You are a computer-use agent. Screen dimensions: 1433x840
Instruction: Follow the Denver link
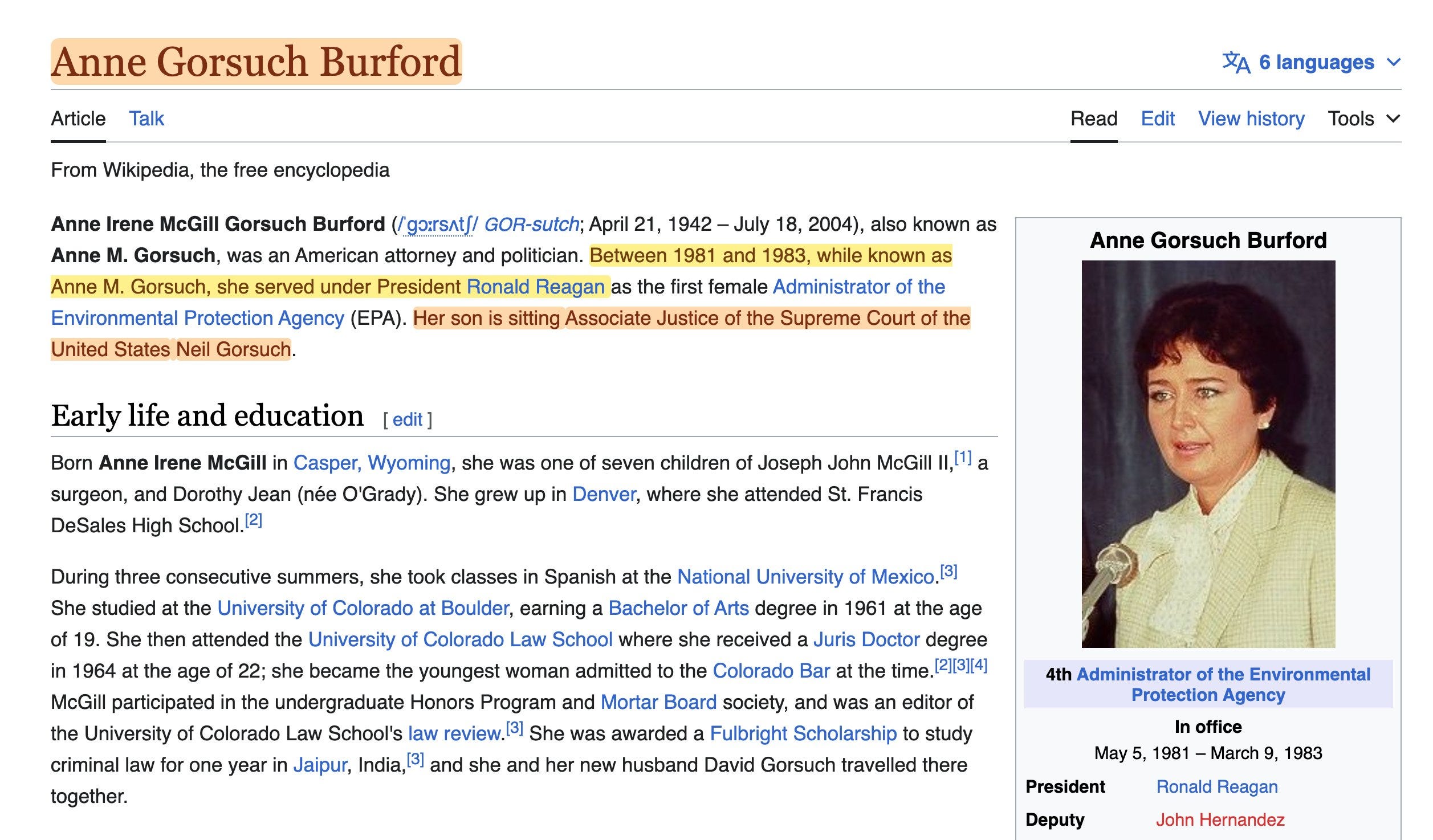(604, 494)
